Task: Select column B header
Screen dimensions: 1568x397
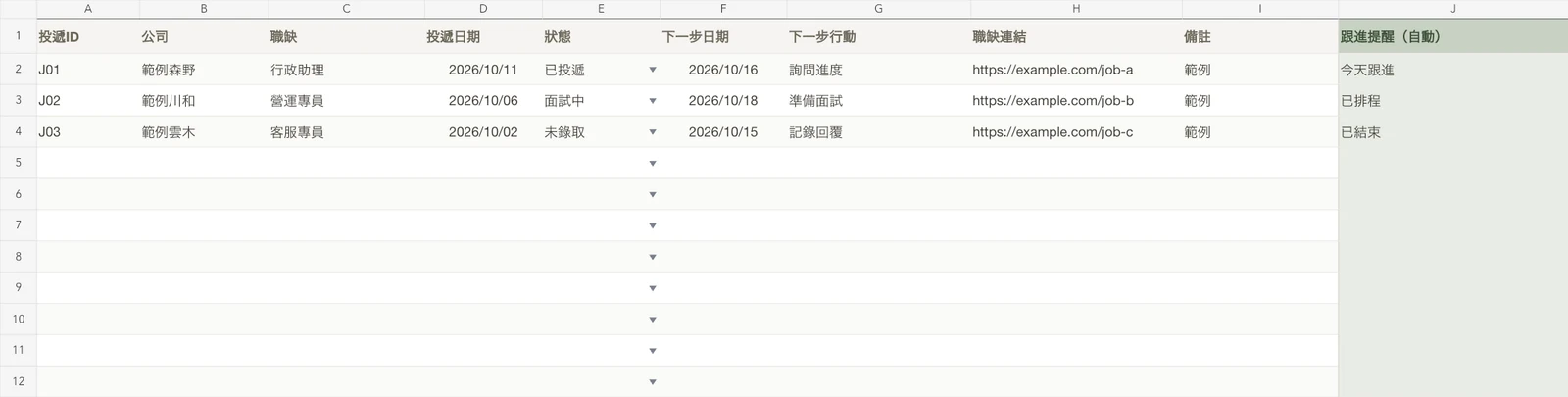Action: [204, 9]
